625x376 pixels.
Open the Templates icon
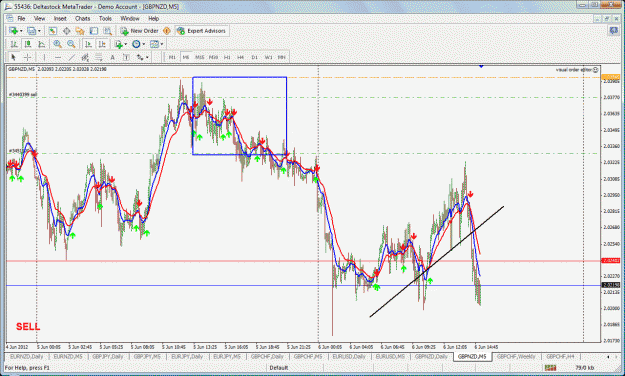(x=154, y=44)
